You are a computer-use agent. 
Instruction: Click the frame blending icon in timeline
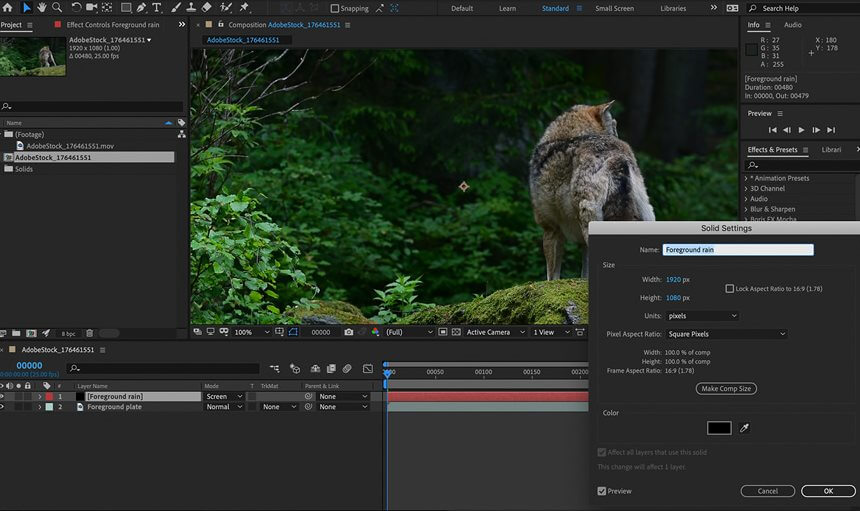click(331, 368)
